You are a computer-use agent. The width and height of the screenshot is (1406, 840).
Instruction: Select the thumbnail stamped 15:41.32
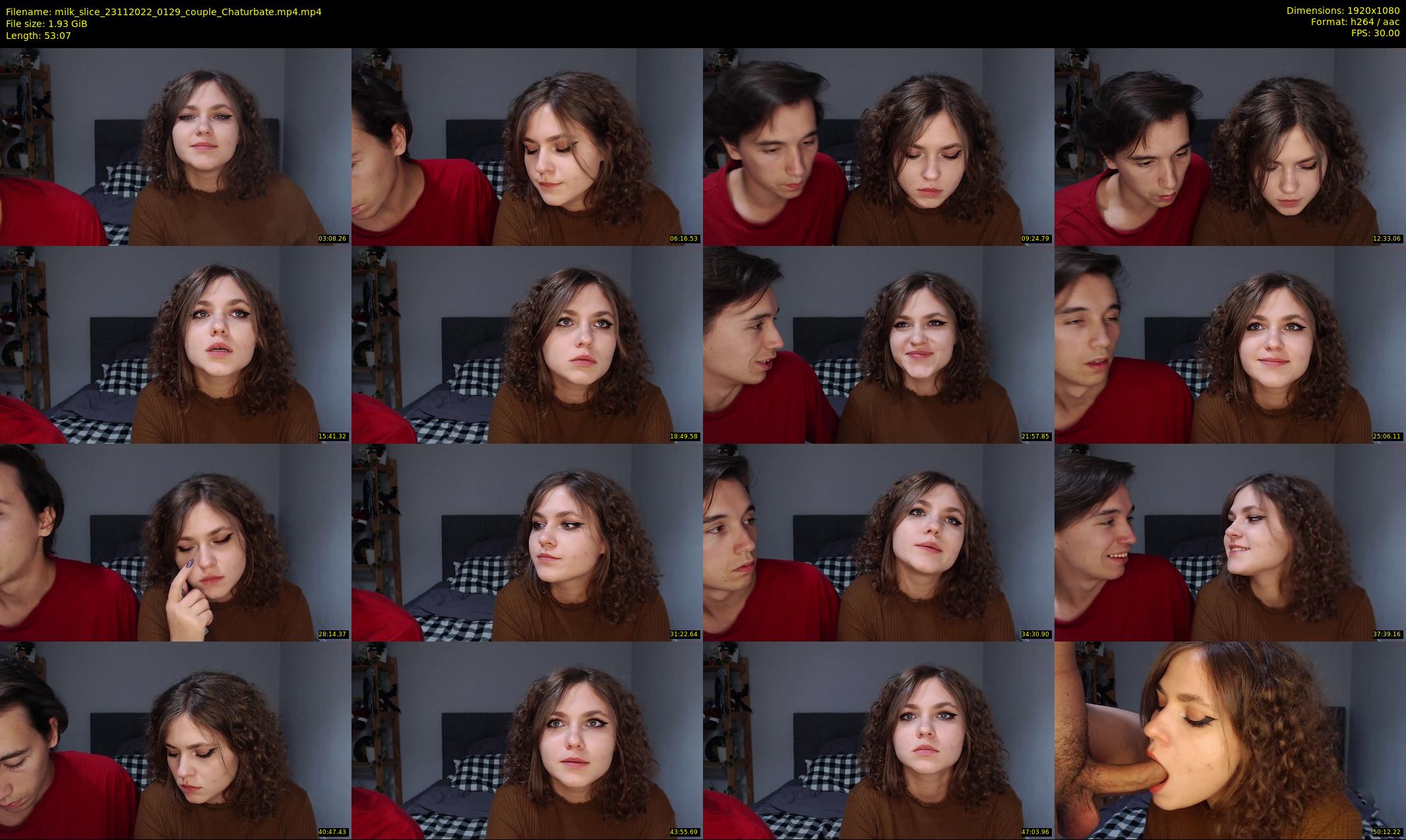coord(175,344)
